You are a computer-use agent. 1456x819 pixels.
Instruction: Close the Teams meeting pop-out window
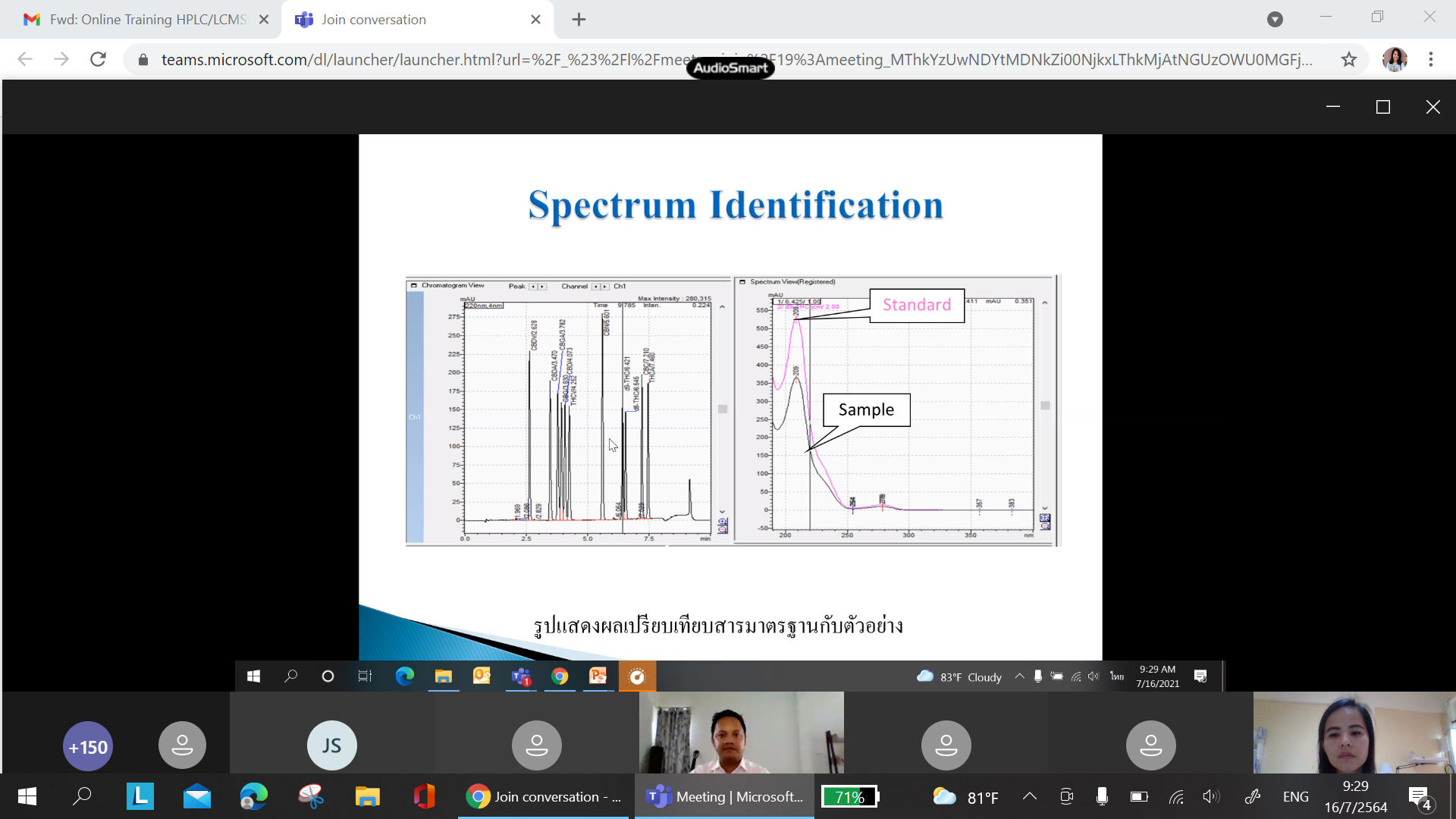click(1432, 107)
